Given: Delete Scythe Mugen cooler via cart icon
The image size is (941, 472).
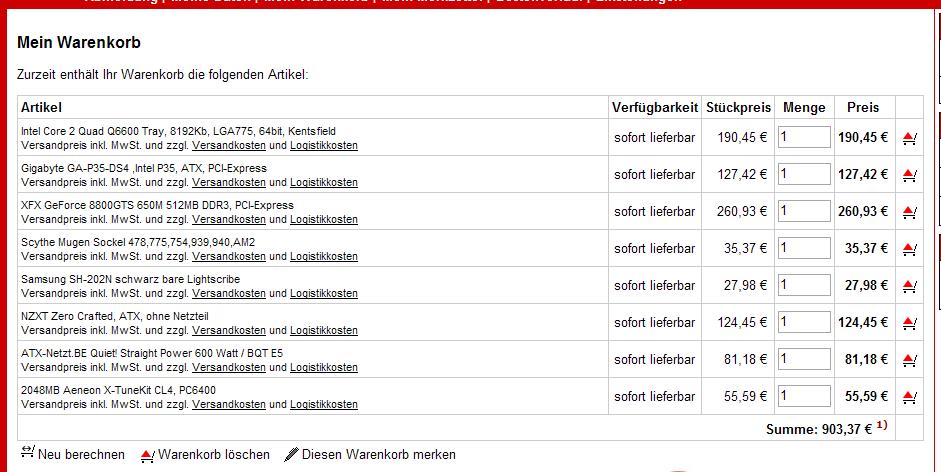Looking at the screenshot, I should click(x=909, y=249).
